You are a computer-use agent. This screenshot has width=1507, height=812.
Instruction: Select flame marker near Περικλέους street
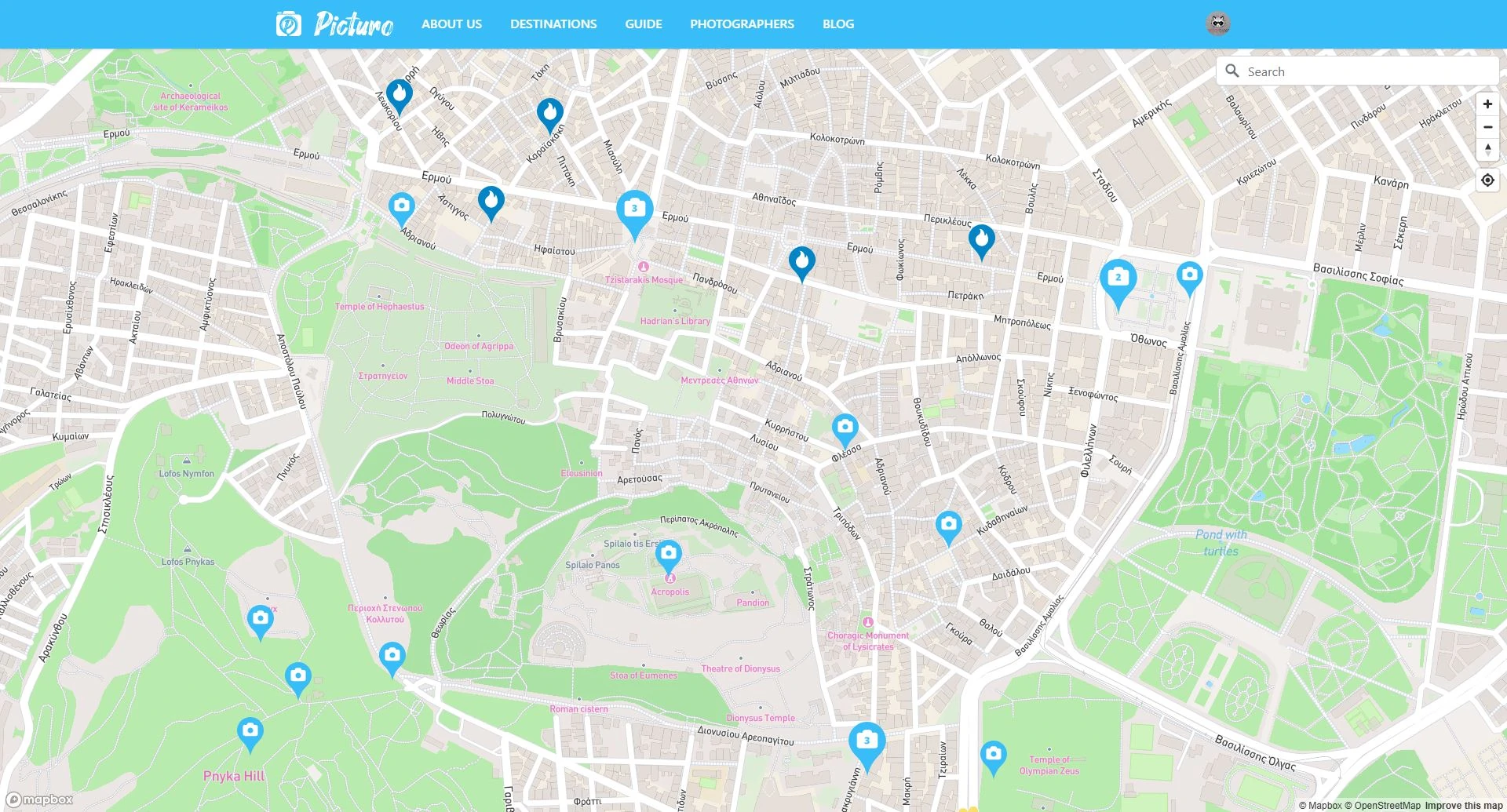[982, 241]
